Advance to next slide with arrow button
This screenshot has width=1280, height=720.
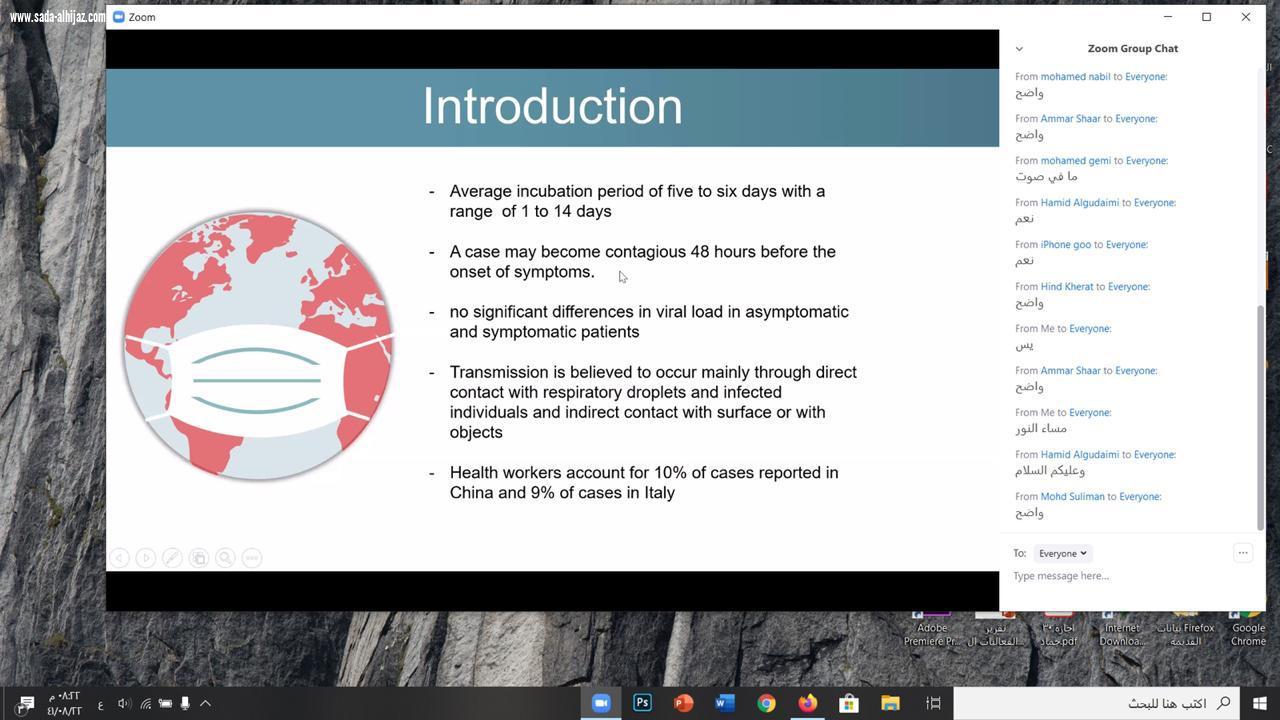146,558
